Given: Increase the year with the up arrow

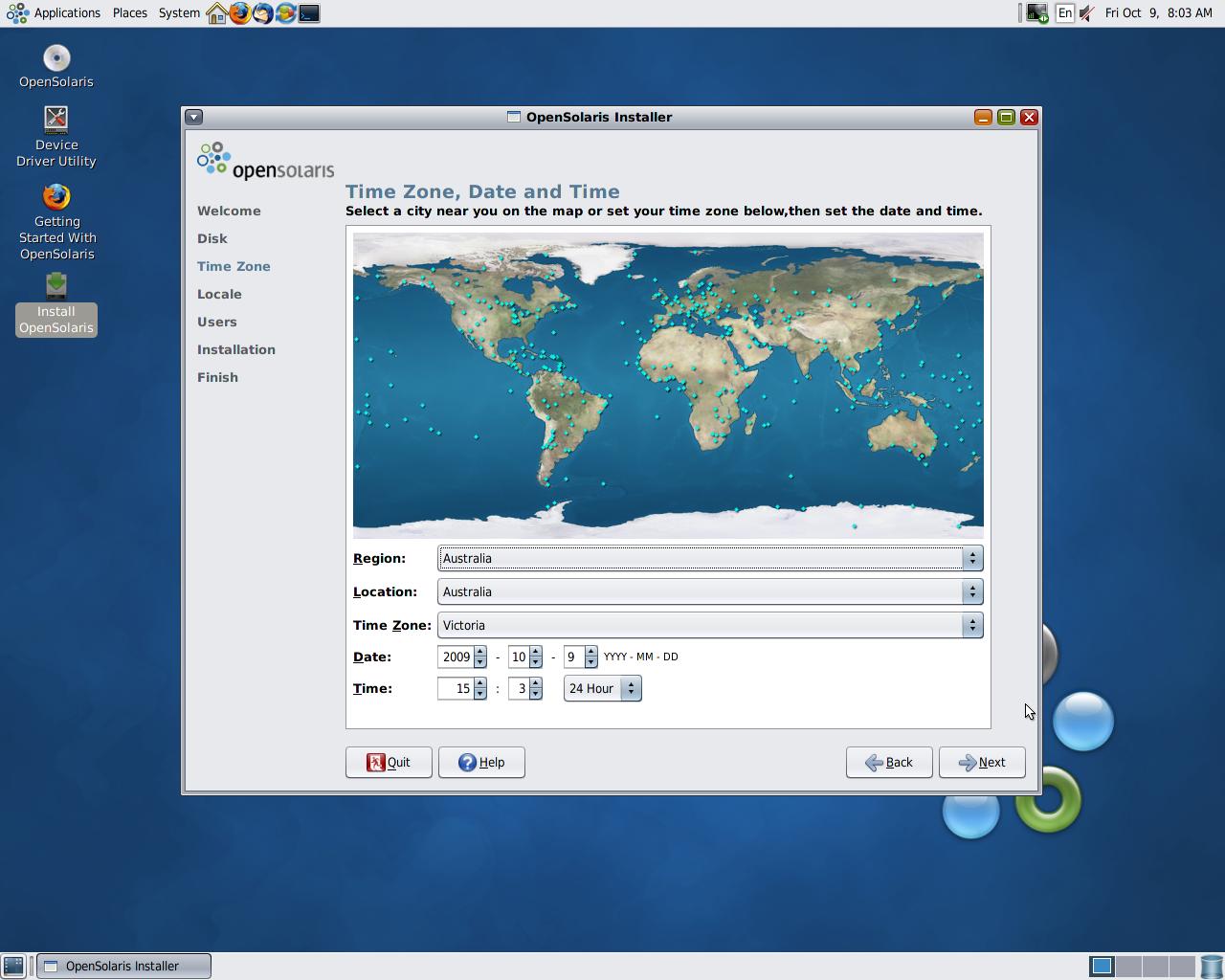Looking at the screenshot, I should [480, 653].
